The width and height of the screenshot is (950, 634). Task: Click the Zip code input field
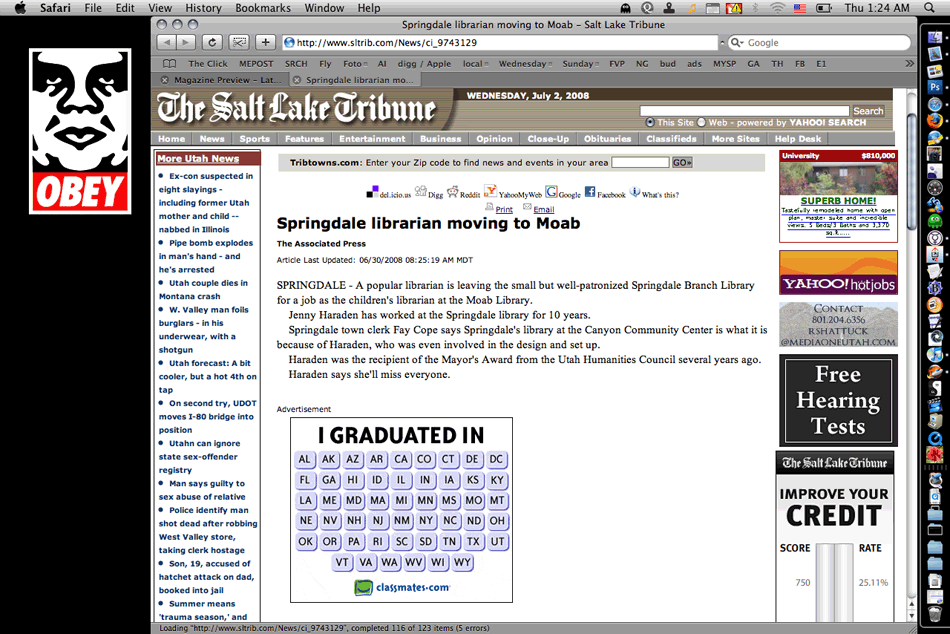click(x=640, y=162)
